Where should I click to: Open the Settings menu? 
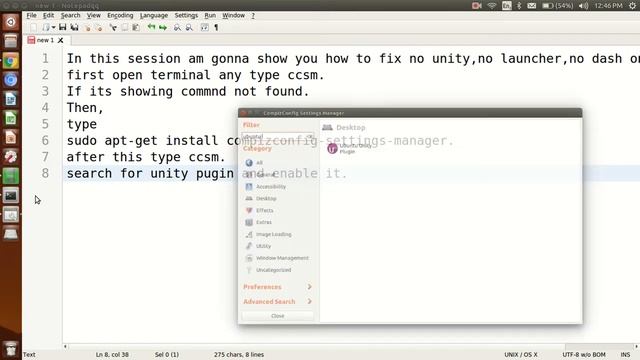point(186,15)
